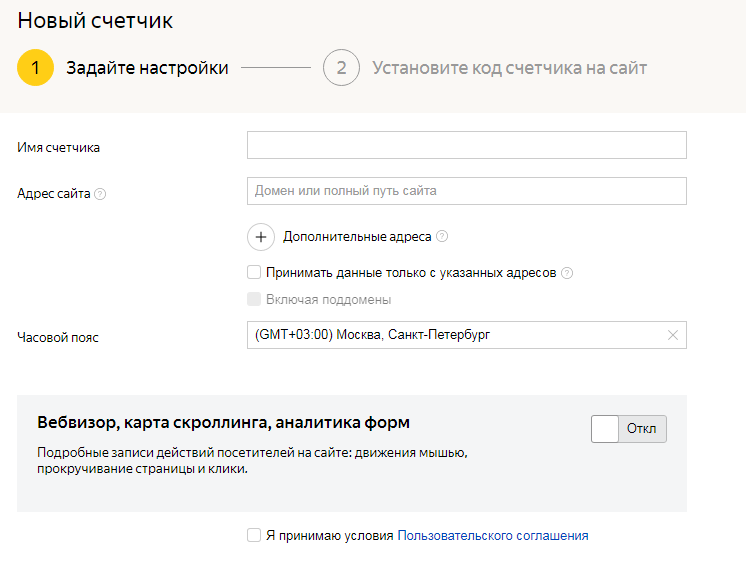Image resolution: width=746 pixels, height=581 pixels.
Task: Clear the timezone field with the X icon
Action: pyautogui.click(x=673, y=335)
